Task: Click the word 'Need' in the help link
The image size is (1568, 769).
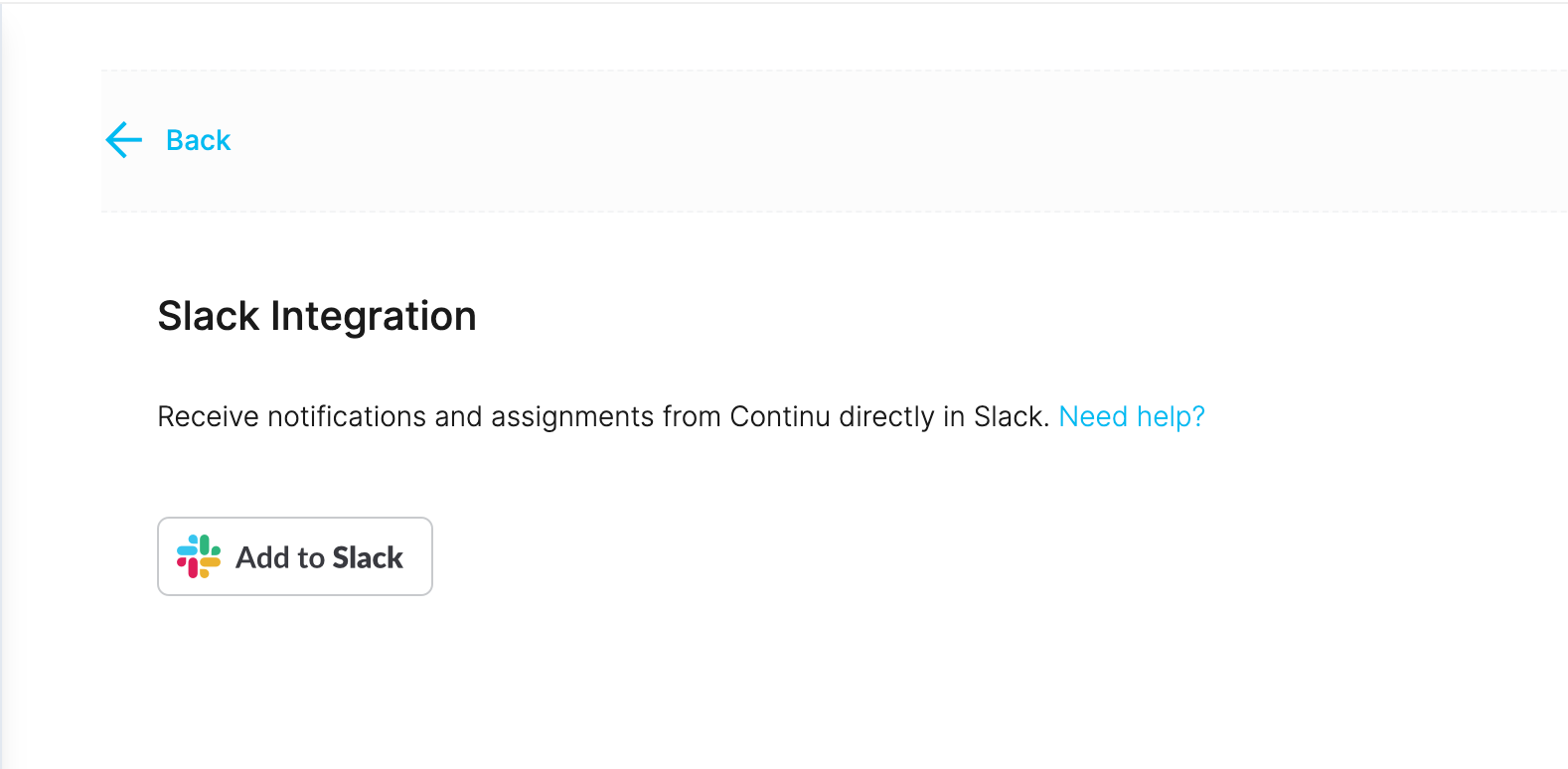Action: 1093,416
